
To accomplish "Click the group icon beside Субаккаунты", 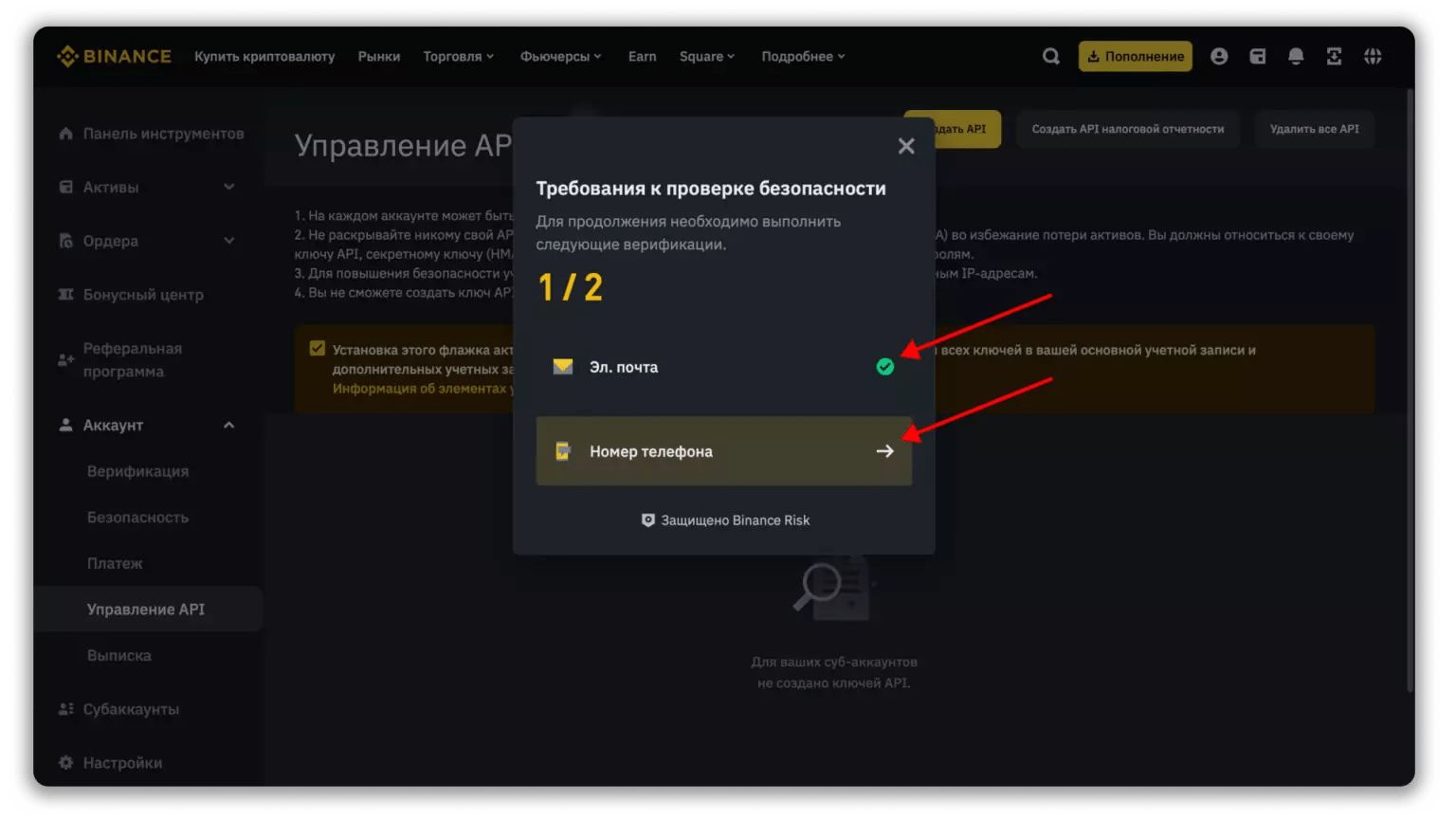I will pos(65,709).
